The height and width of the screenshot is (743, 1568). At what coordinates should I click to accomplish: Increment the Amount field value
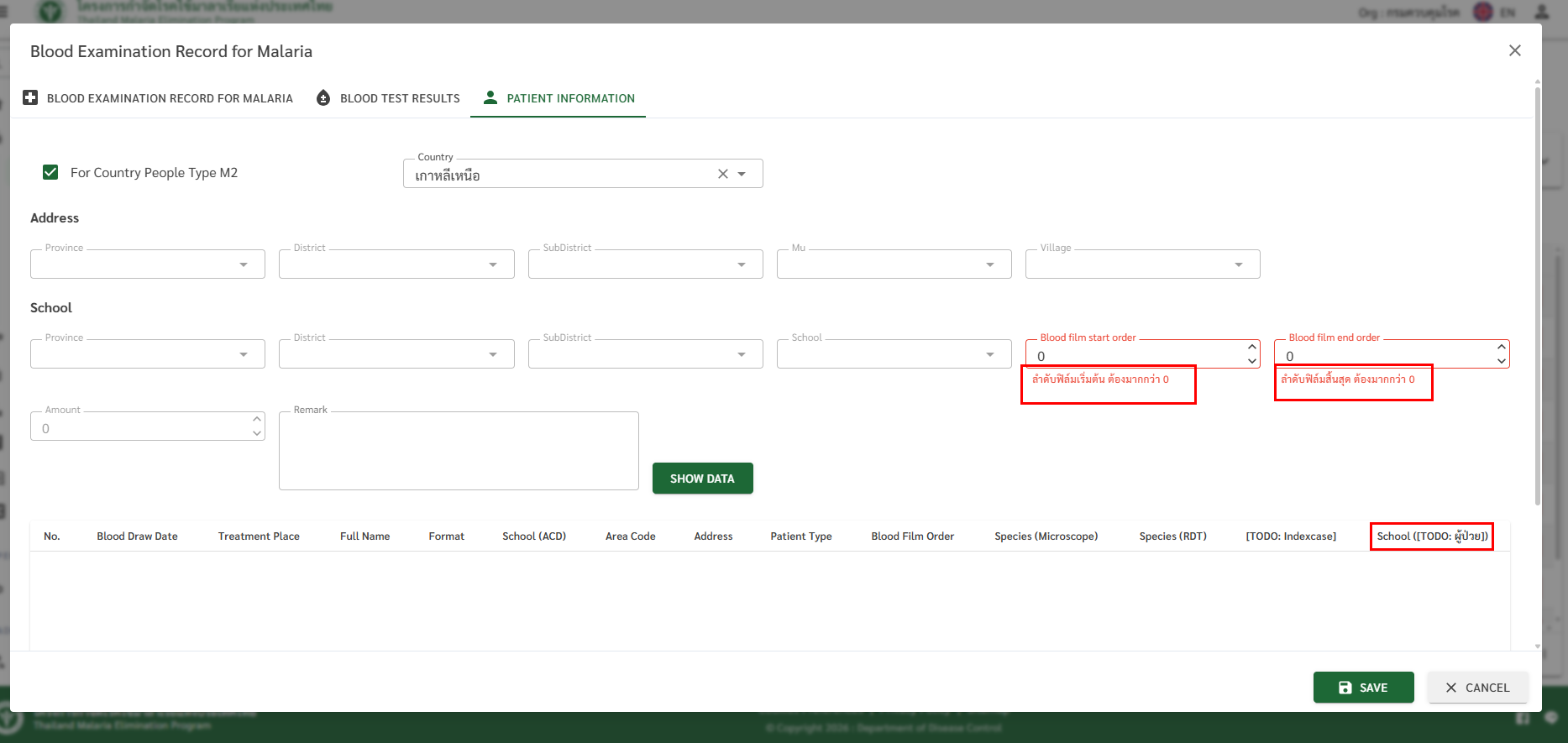[256, 419]
